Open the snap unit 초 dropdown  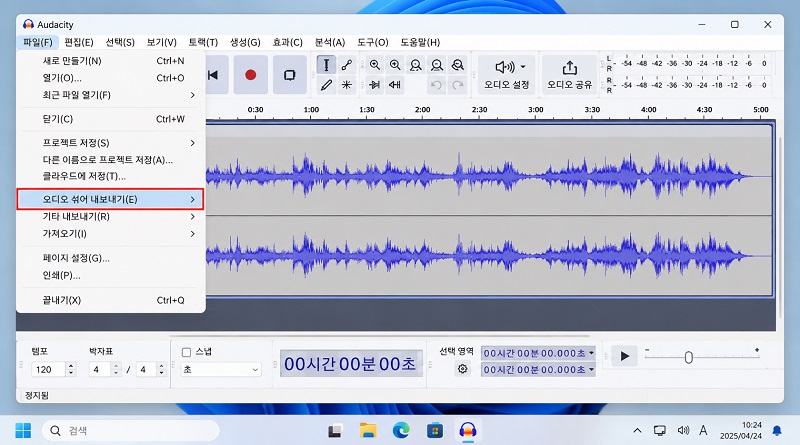click(x=221, y=369)
